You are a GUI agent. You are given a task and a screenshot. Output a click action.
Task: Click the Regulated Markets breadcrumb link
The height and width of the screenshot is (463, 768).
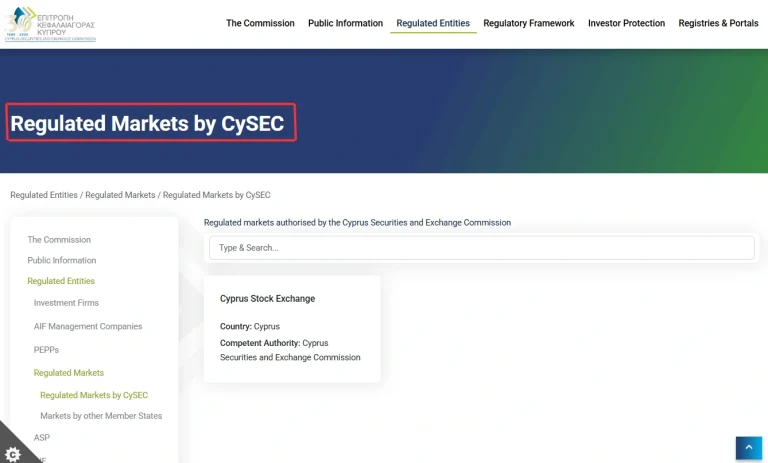[x=120, y=195]
